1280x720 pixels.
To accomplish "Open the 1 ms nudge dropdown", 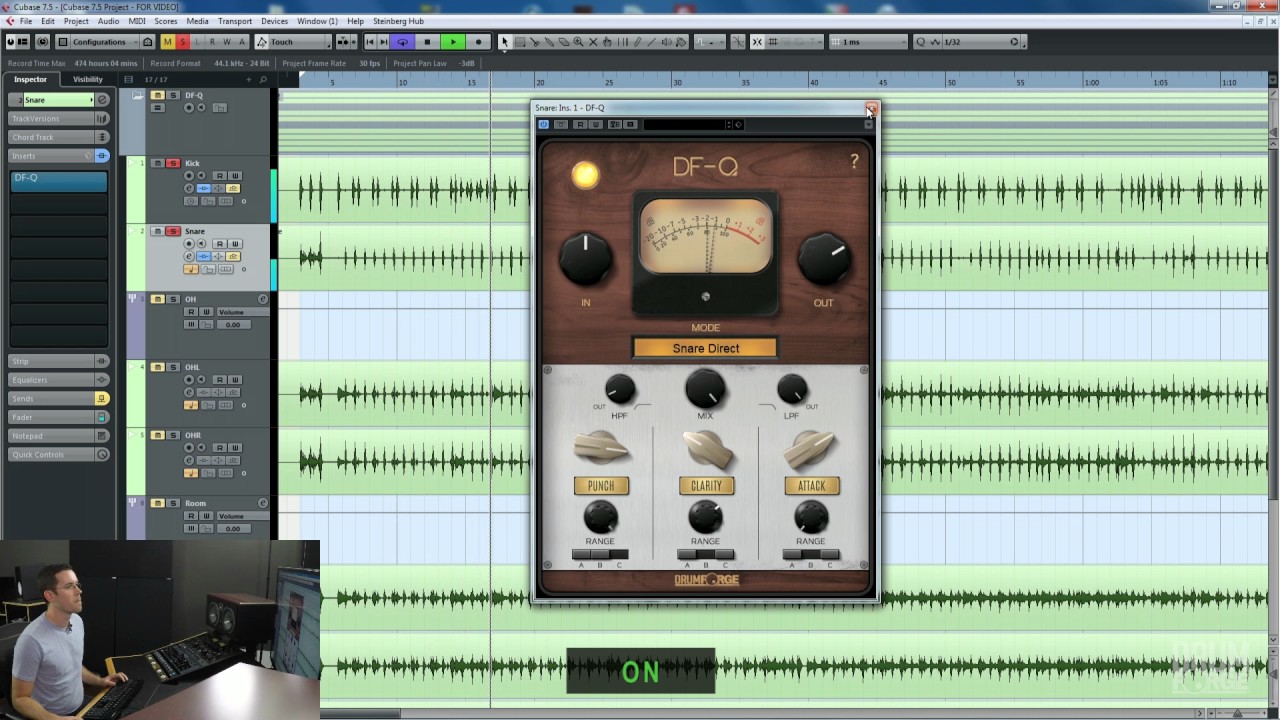I will (867, 42).
